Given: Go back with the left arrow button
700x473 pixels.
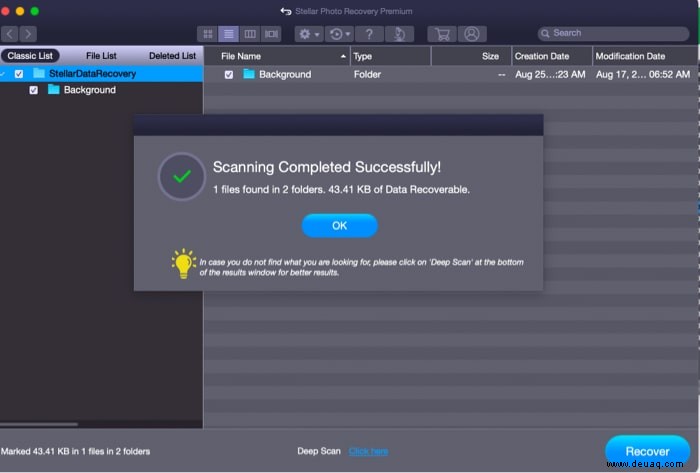Looking at the screenshot, I should tap(9, 34).
